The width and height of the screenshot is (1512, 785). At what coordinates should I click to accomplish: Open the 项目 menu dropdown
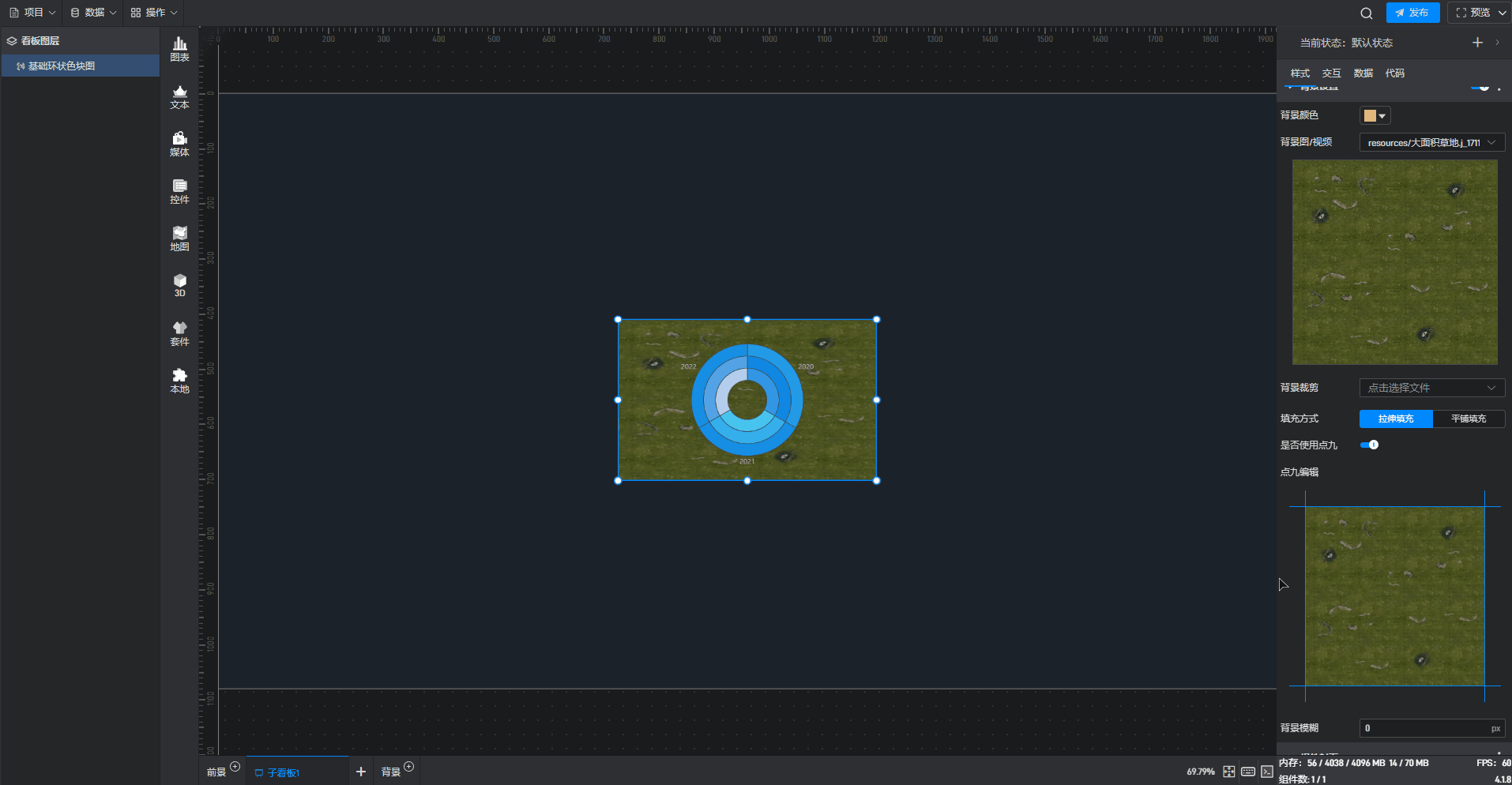32,13
